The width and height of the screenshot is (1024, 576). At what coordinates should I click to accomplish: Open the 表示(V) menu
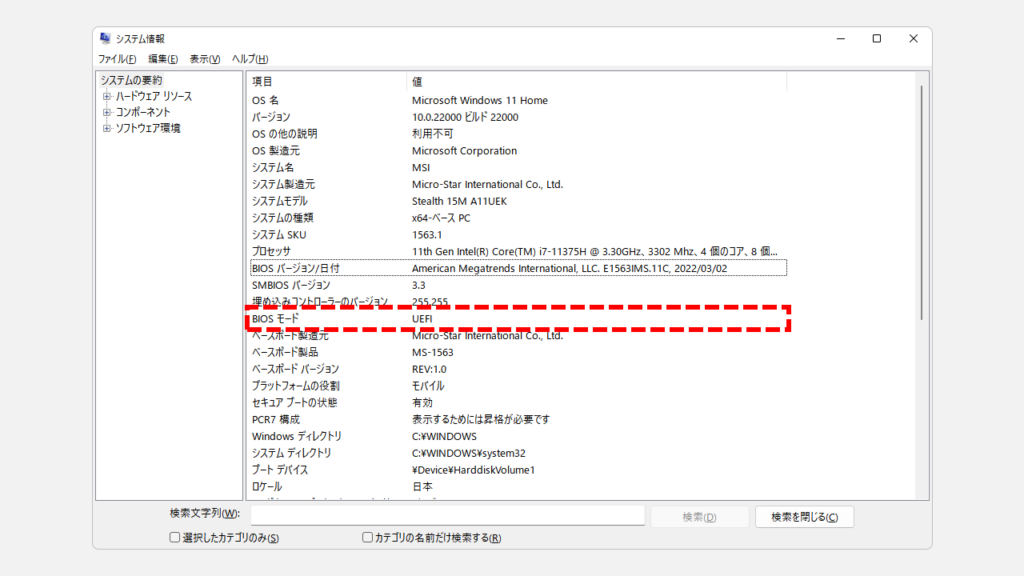pos(204,59)
